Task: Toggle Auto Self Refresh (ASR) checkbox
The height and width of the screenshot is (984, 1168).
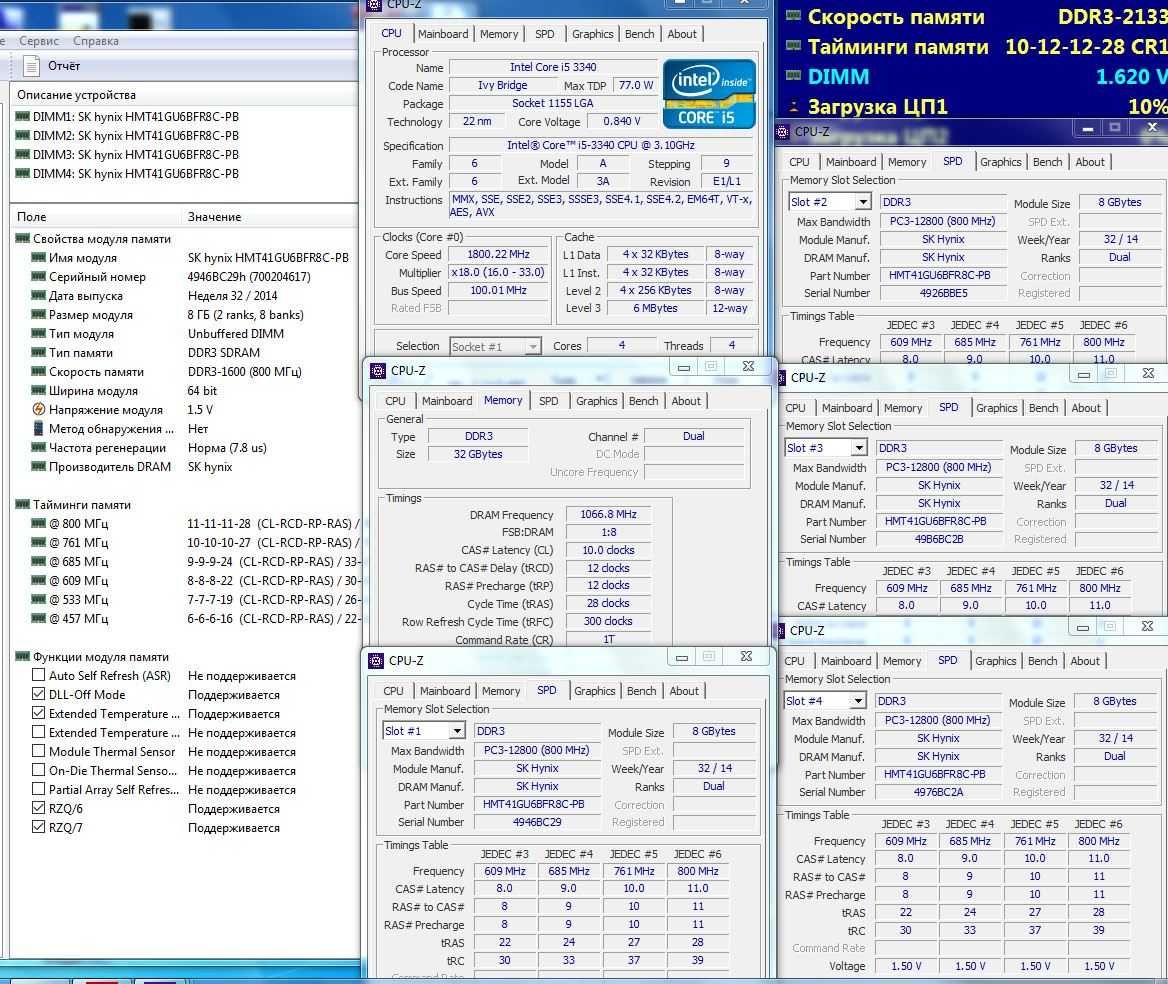Action: (x=39, y=675)
